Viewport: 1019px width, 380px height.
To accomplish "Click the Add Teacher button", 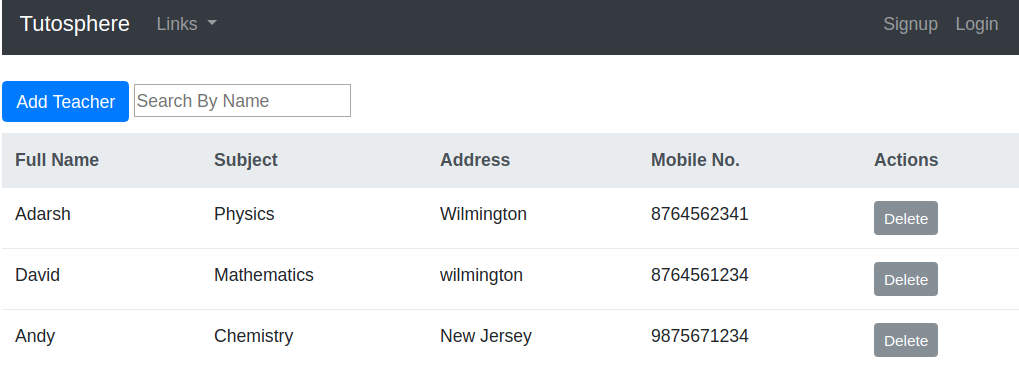I will [x=66, y=101].
